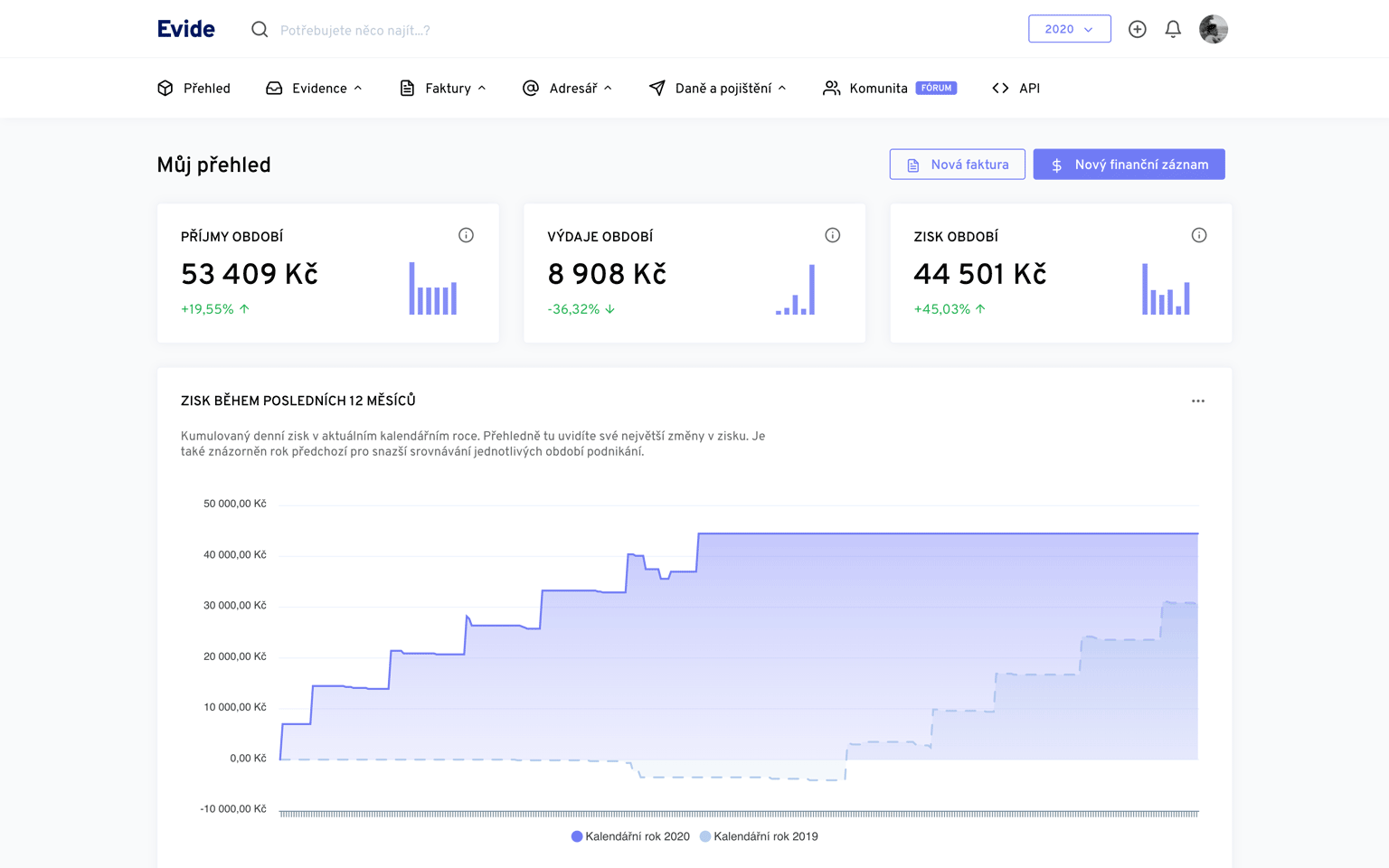Open chart options three-dot menu
This screenshot has width=1389, height=868.
coord(1197,401)
